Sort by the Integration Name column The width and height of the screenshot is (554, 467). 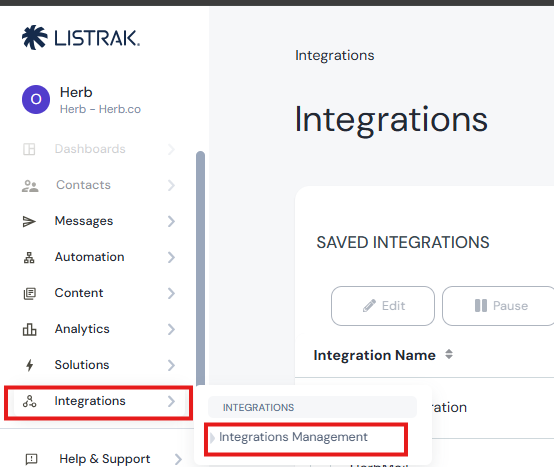click(375, 355)
